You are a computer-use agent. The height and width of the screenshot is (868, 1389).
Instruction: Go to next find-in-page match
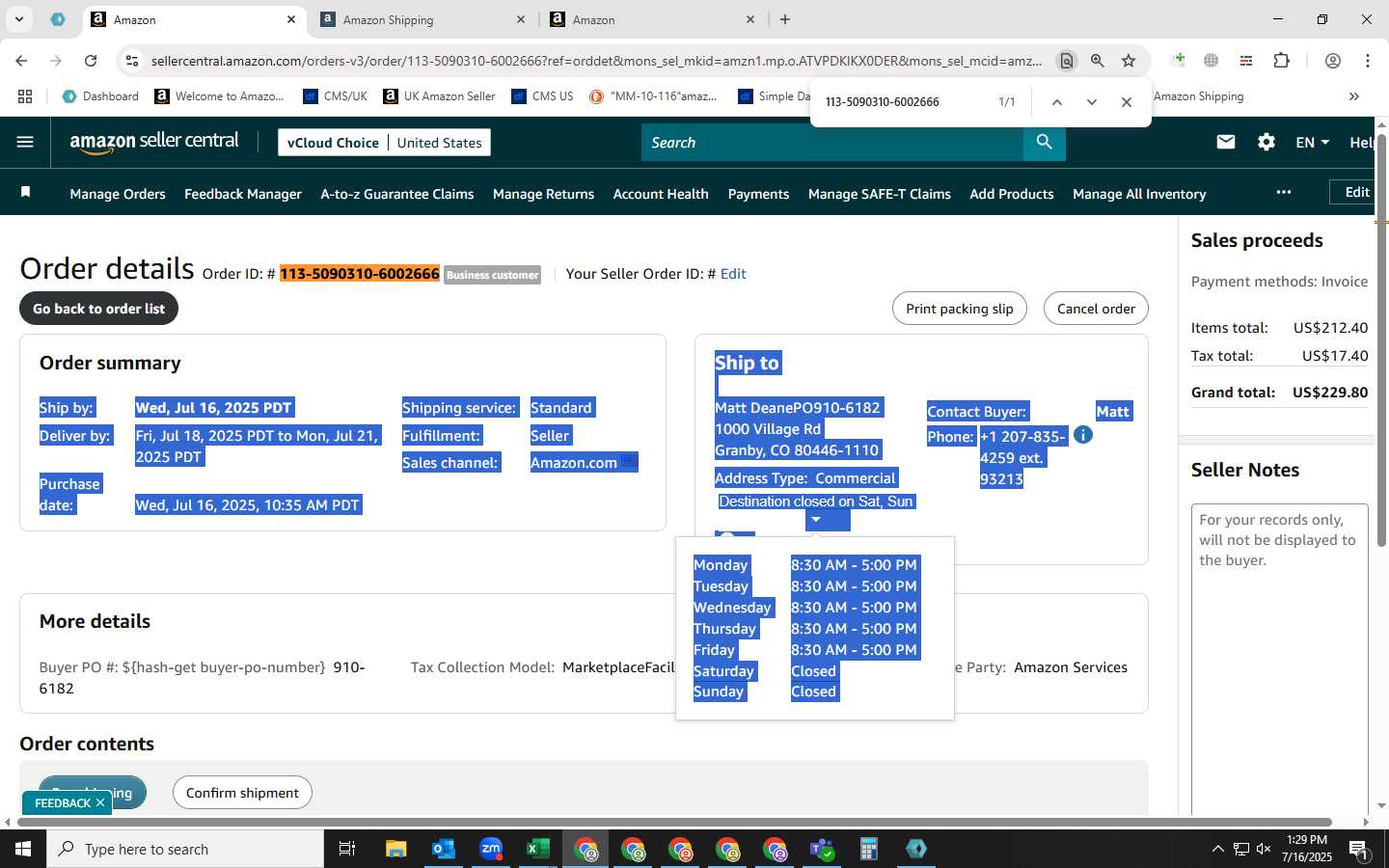[1091, 101]
